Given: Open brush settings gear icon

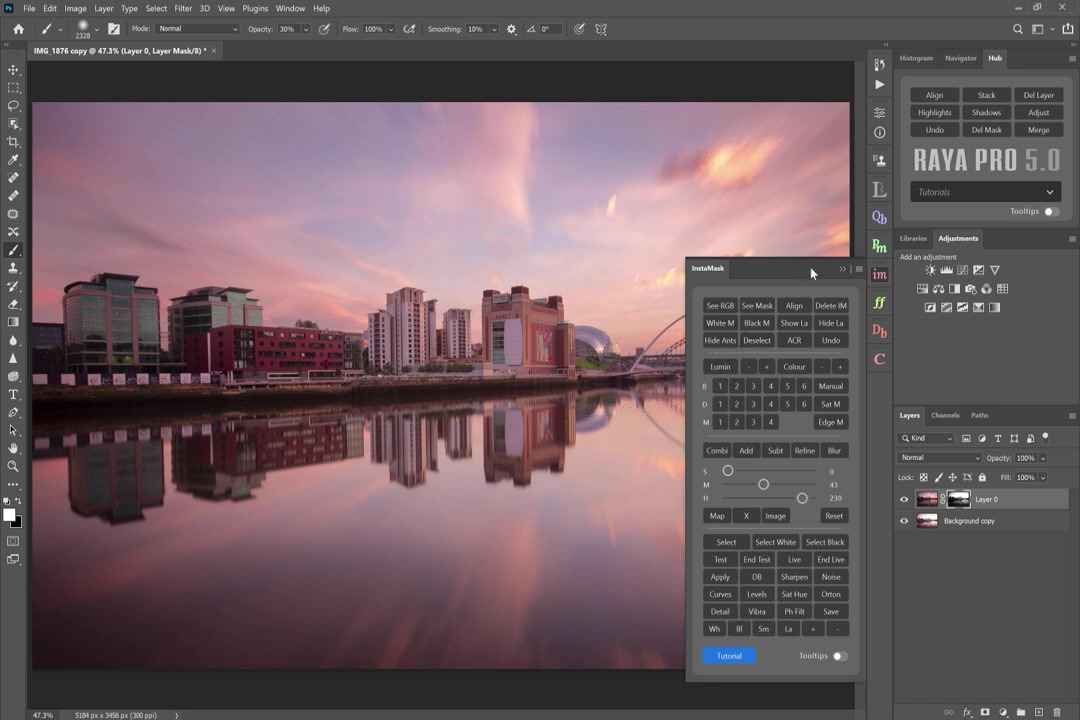Looking at the screenshot, I should point(512,29).
